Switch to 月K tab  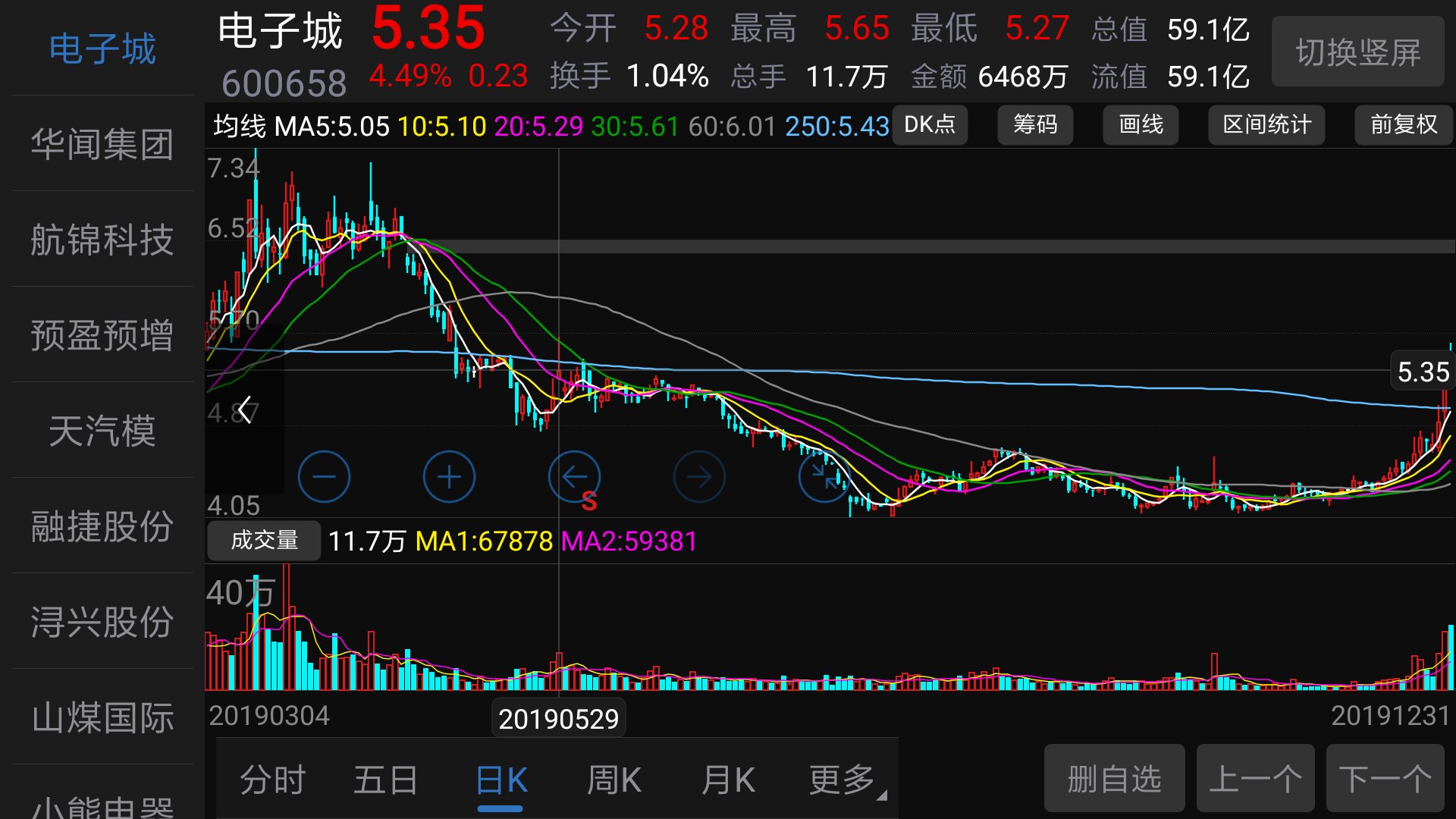pos(727,780)
